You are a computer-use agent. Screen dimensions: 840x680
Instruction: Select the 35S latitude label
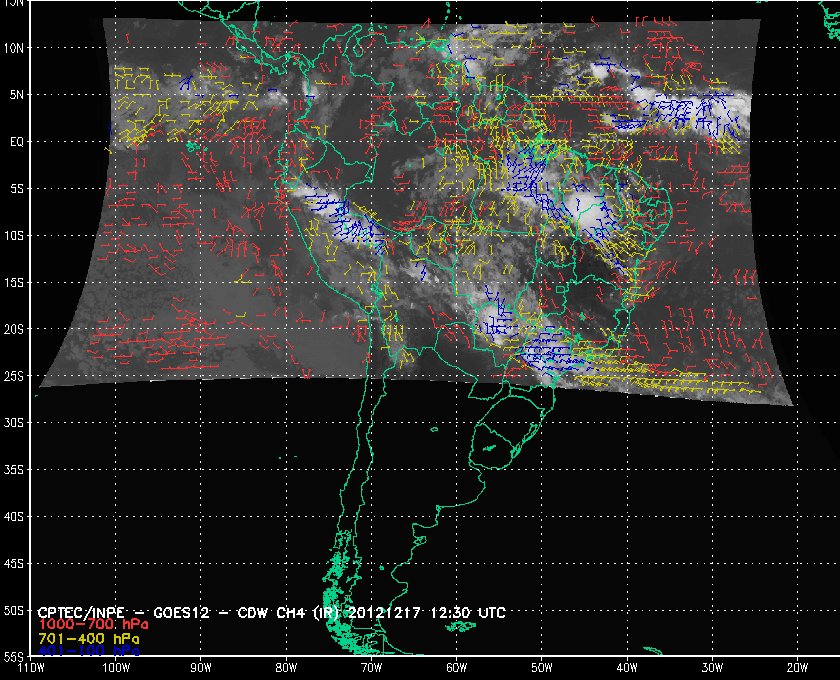tap(15, 470)
